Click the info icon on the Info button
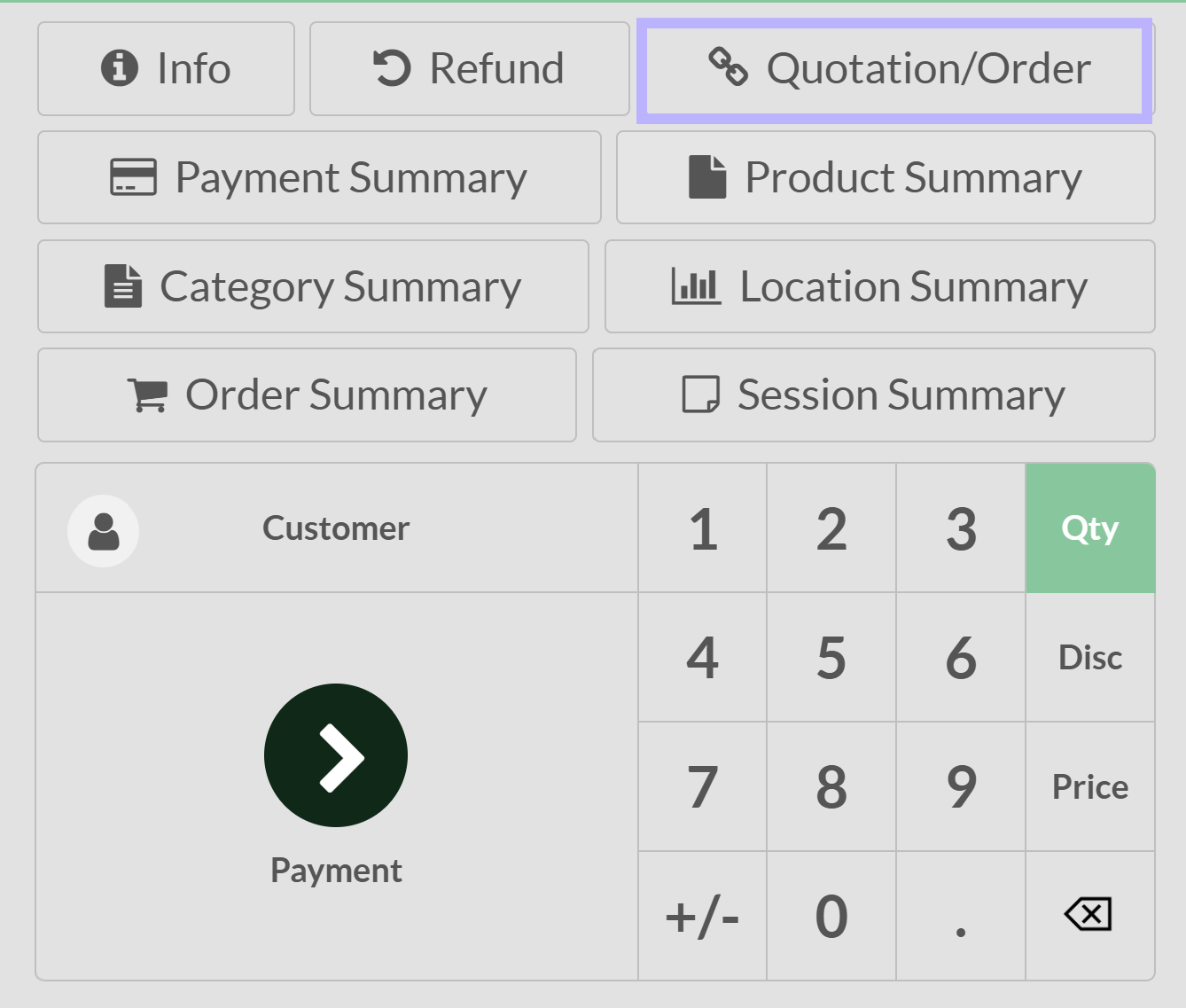 click(121, 67)
